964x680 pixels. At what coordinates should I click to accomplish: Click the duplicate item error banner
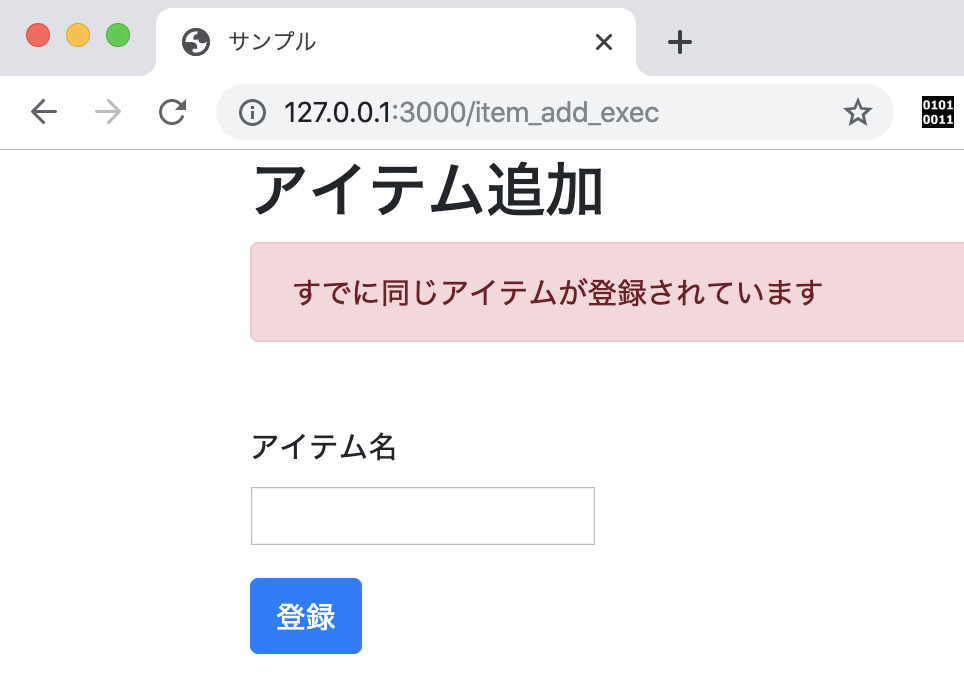(x=600, y=292)
